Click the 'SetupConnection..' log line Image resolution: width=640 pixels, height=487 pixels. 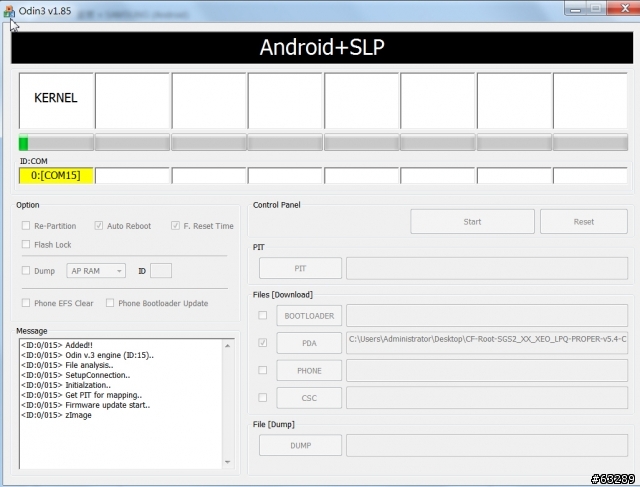(76, 375)
